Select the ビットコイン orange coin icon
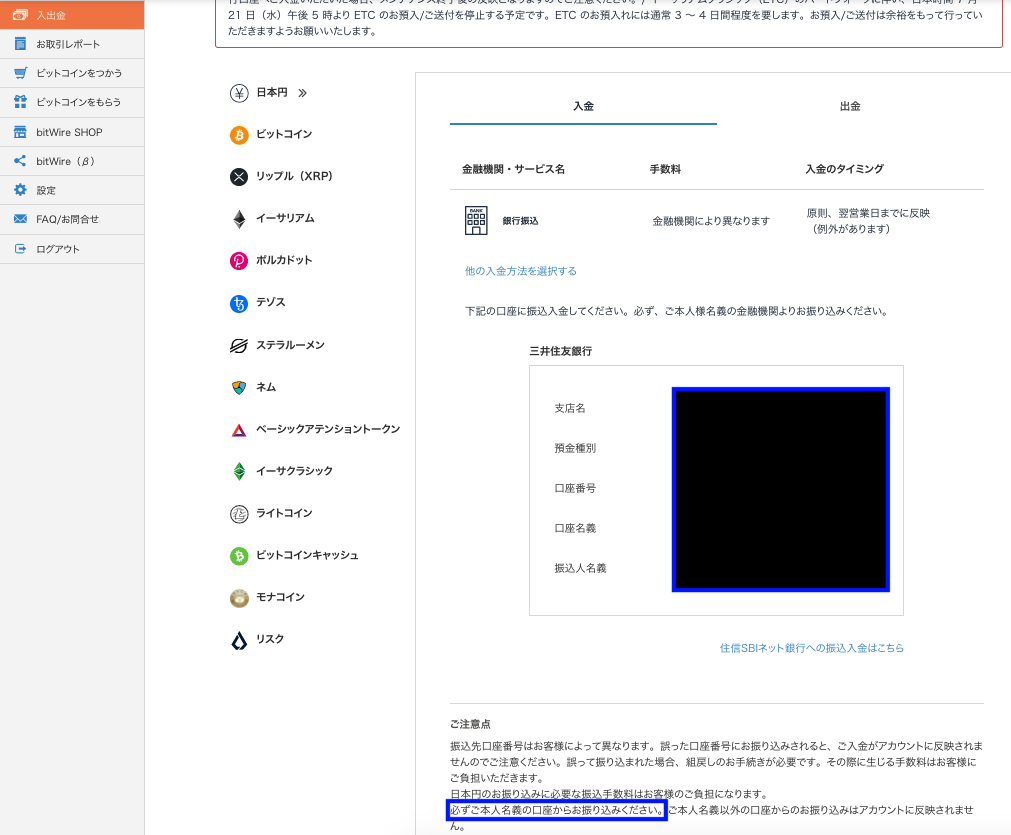1011x835 pixels. 239,135
